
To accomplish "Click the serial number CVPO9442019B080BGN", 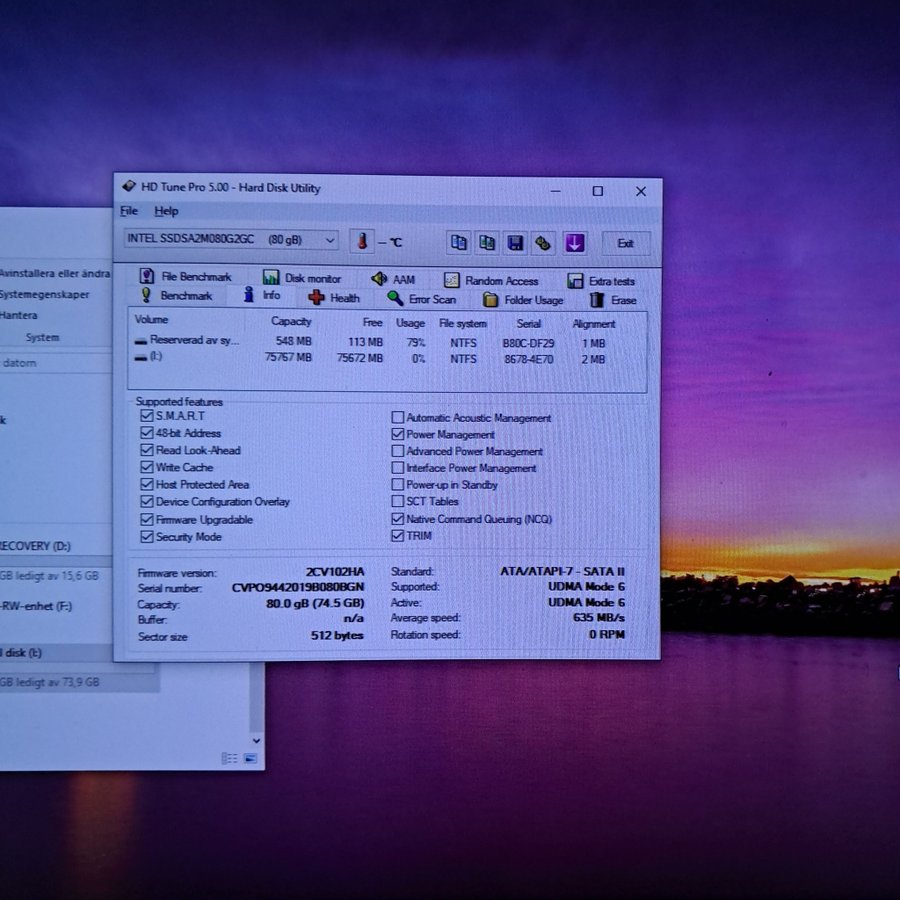I will point(298,587).
